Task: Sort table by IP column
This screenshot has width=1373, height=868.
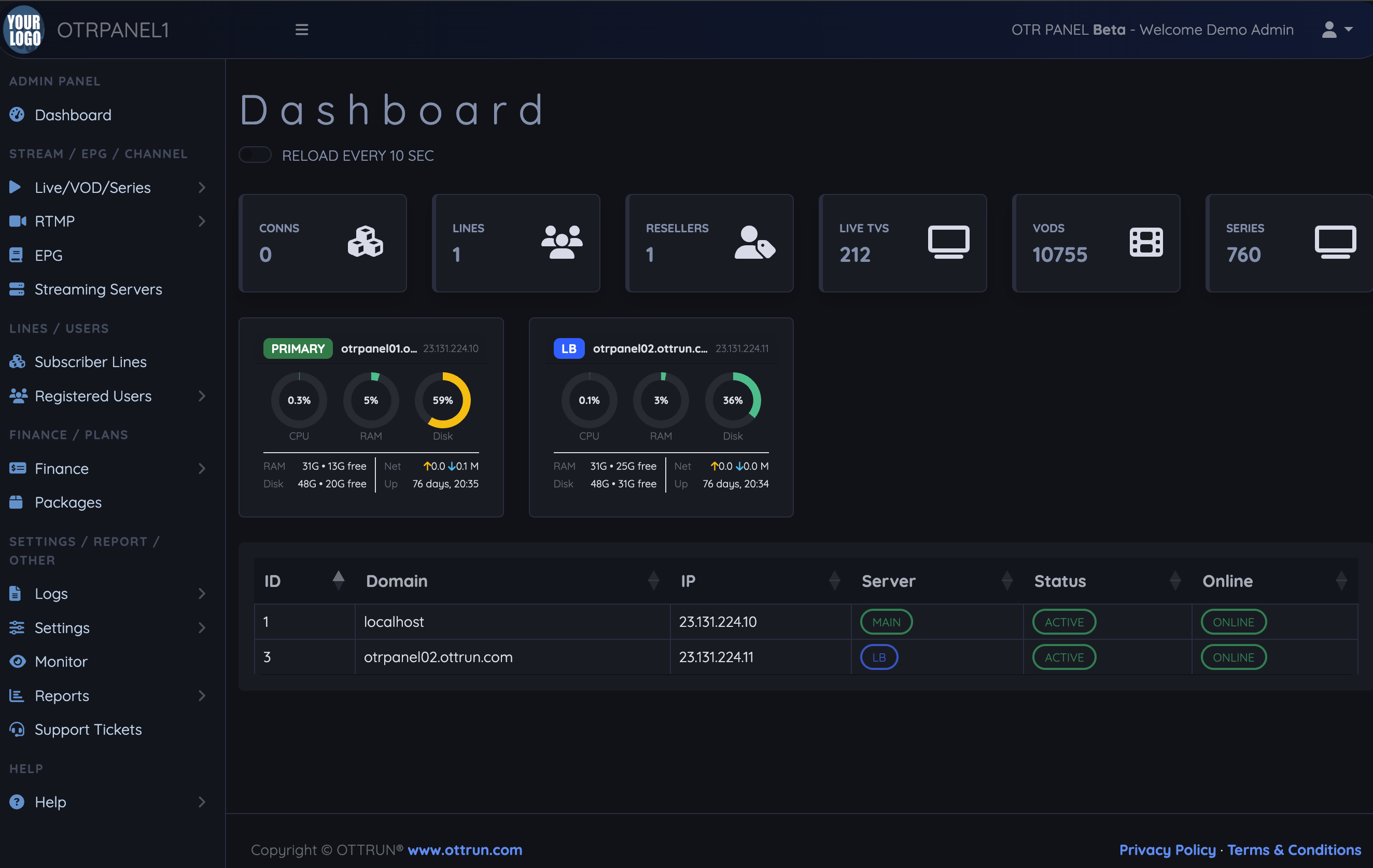Action: (x=761, y=581)
